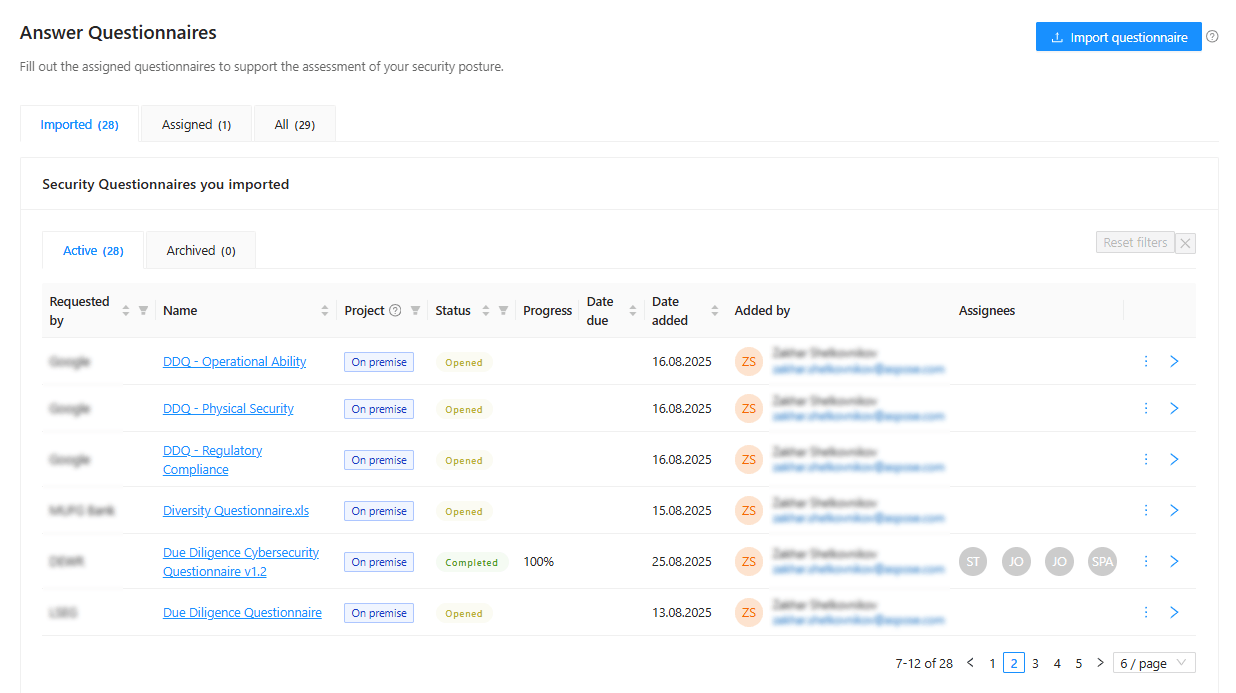Click the Project column help icon
1236x693 pixels.
tap(395, 311)
